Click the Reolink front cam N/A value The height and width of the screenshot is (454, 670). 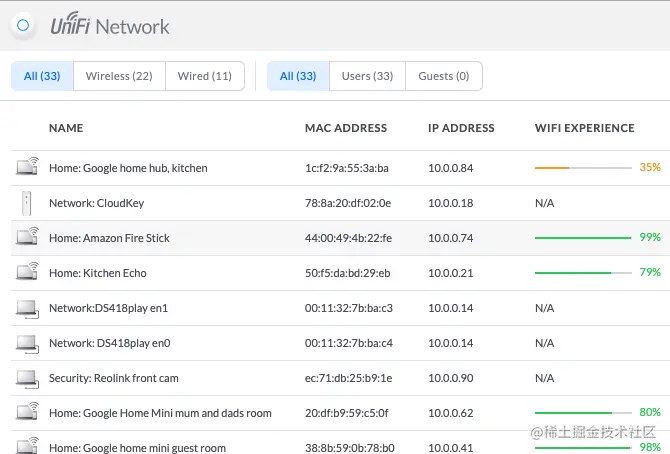(x=544, y=378)
